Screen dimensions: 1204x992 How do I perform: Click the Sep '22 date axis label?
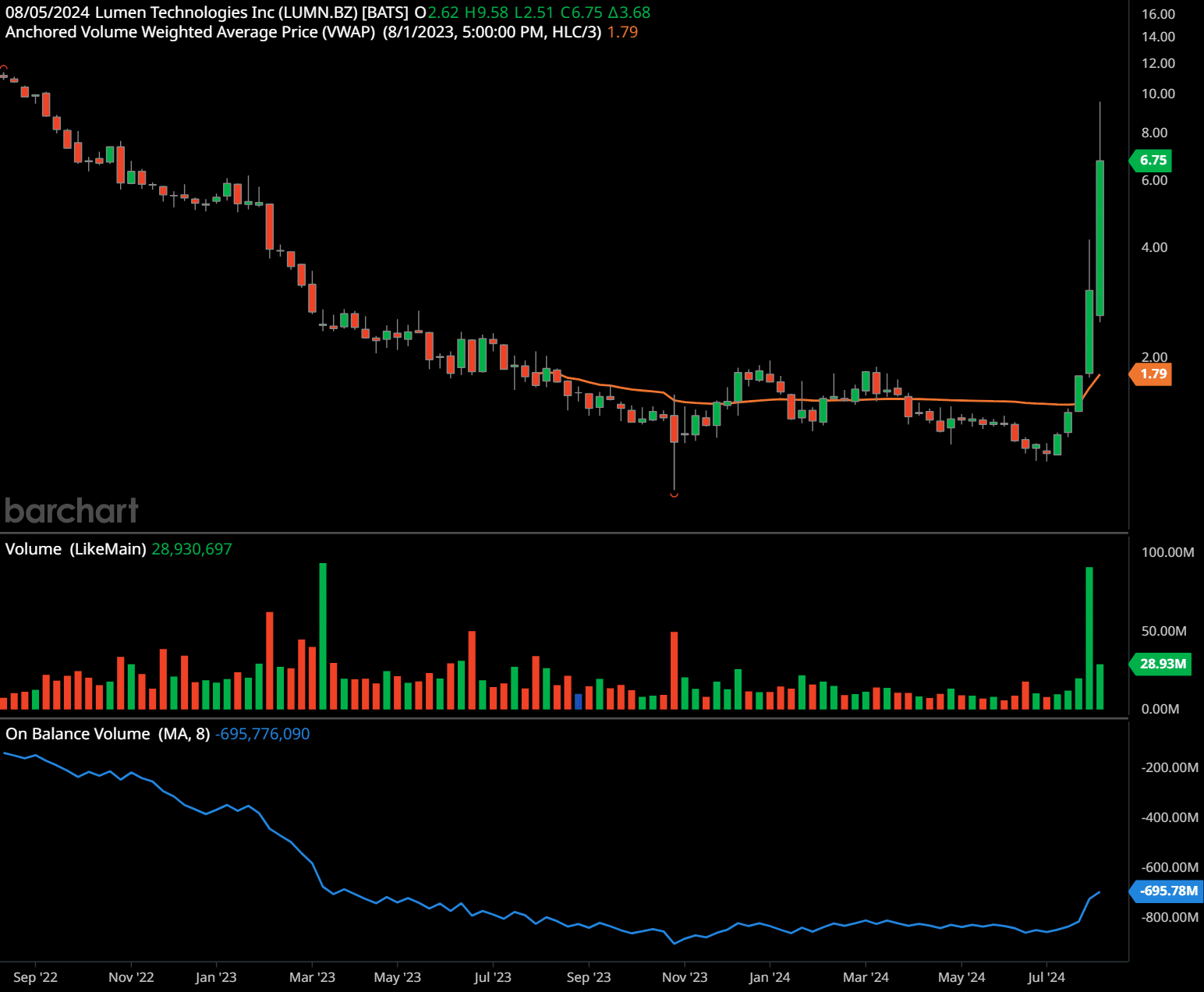tap(36, 977)
